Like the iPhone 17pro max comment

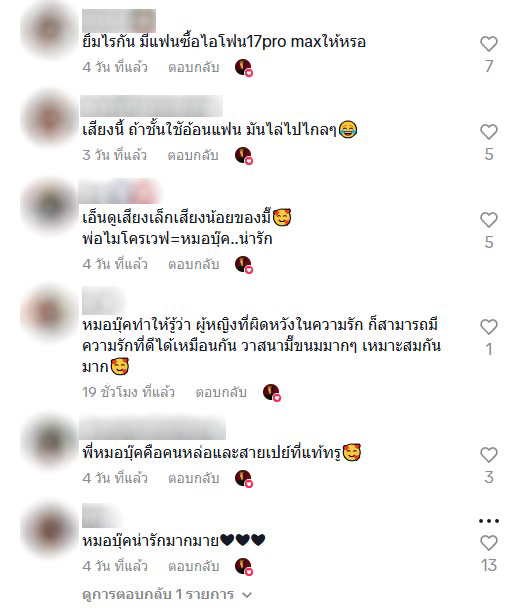tap(489, 44)
